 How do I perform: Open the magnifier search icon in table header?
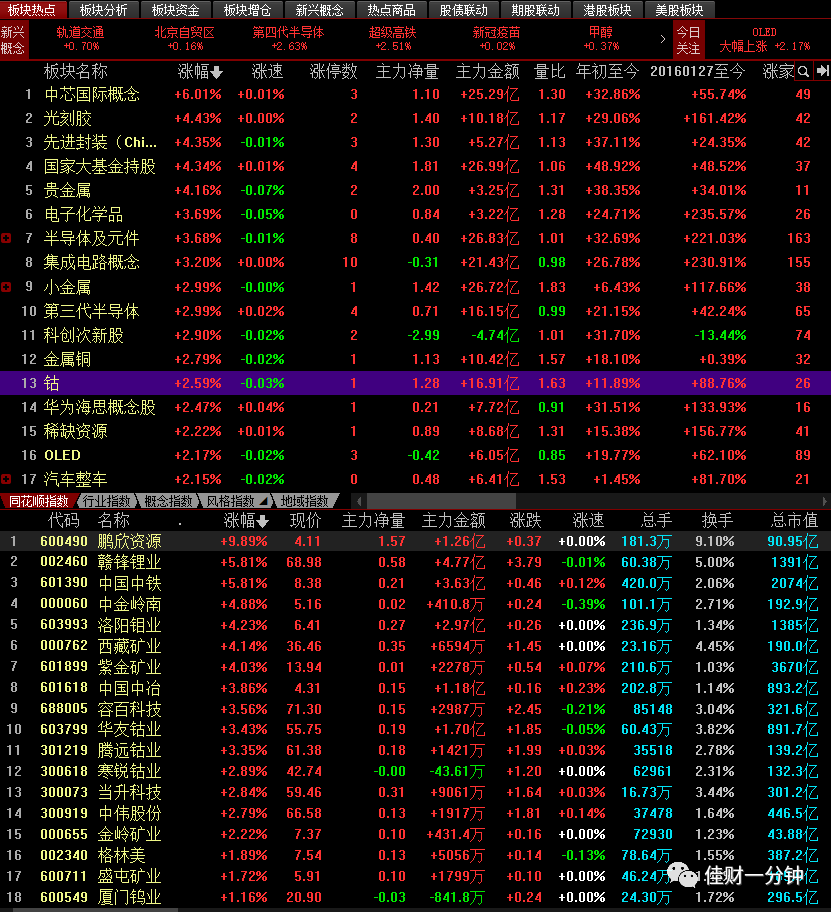pos(803,72)
